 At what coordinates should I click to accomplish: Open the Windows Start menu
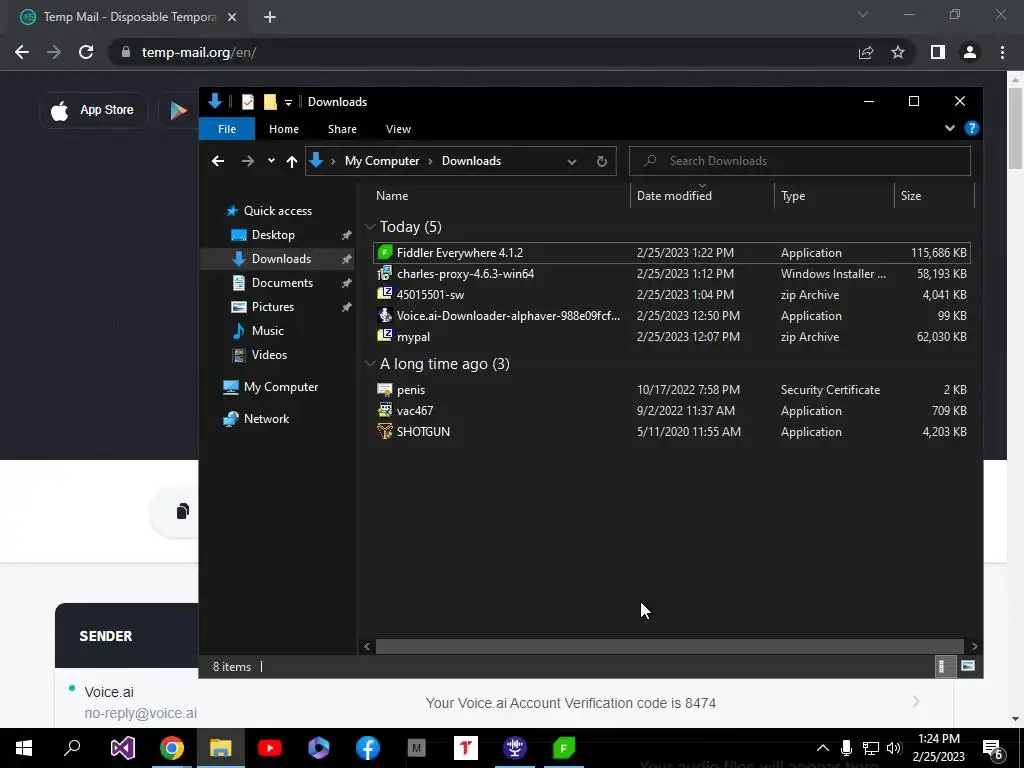[x=24, y=748]
